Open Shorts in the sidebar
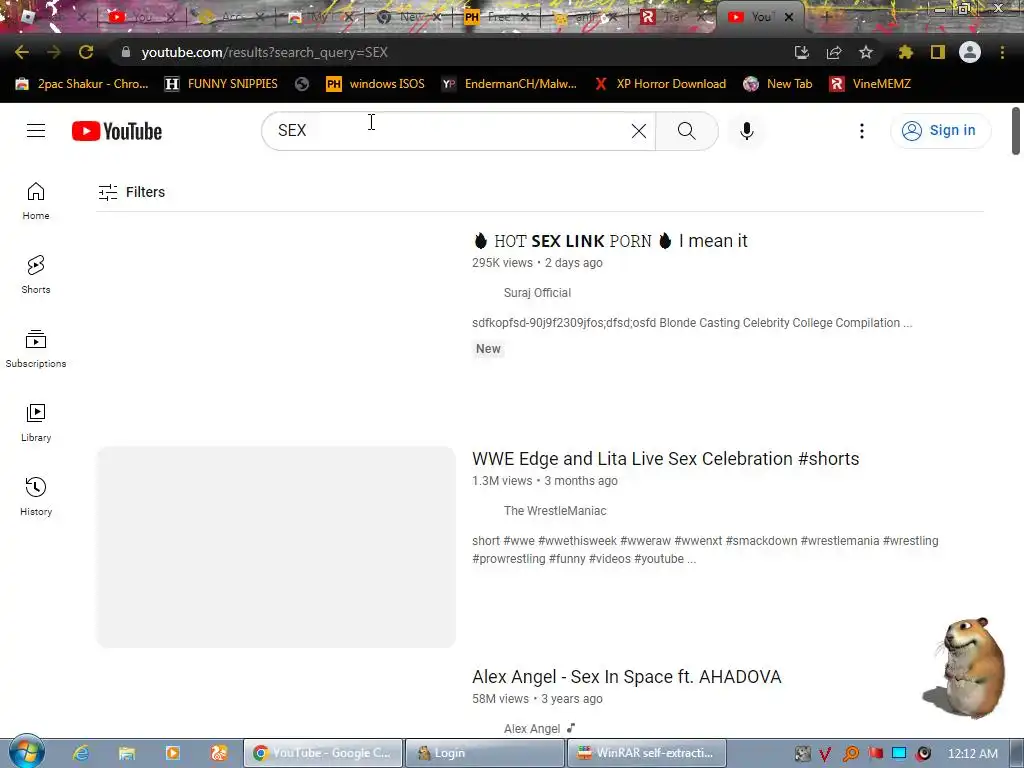This screenshot has height=768, width=1024. (x=36, y=274)
